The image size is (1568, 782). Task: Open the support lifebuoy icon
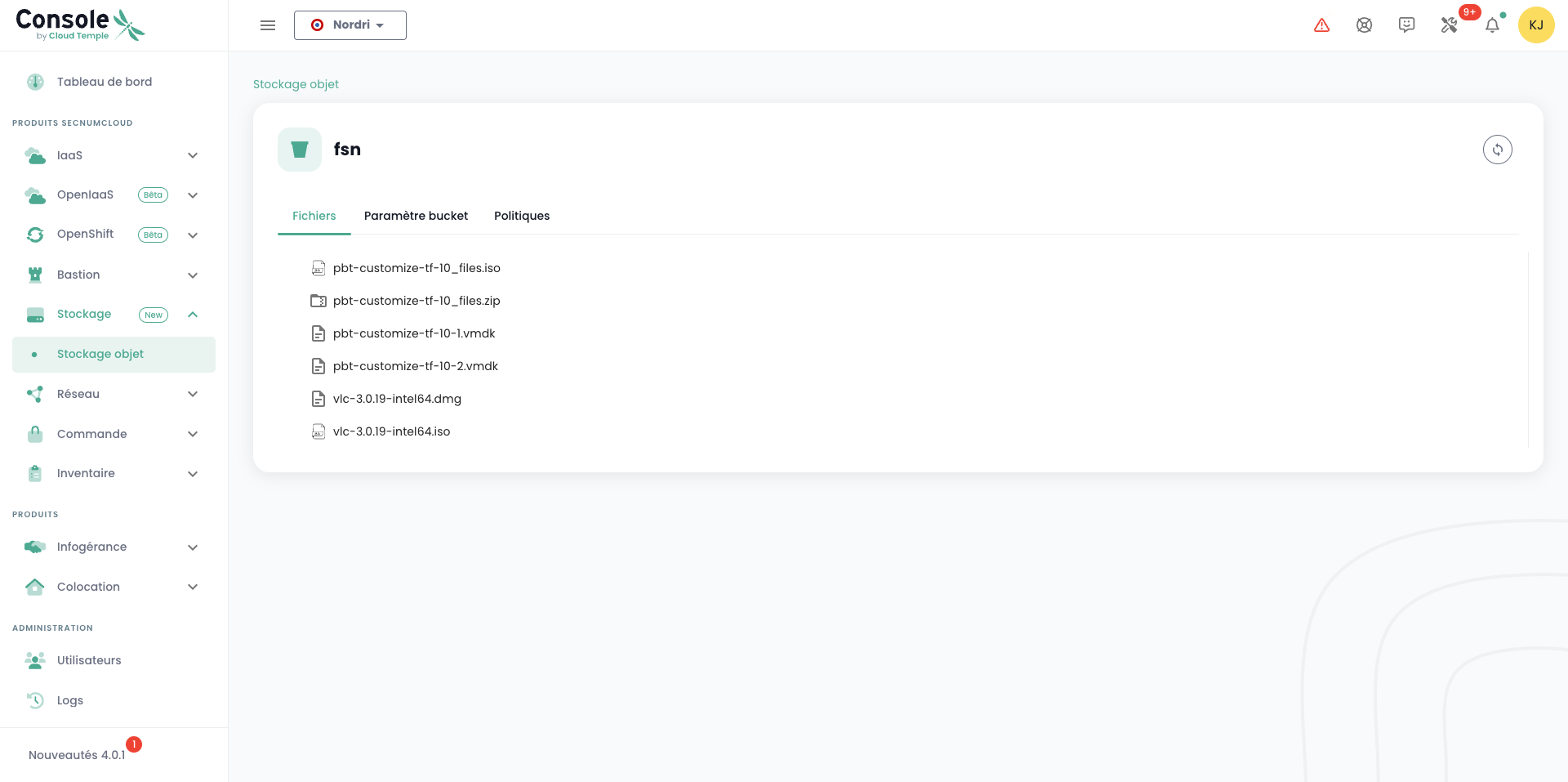coord(1364,25)
